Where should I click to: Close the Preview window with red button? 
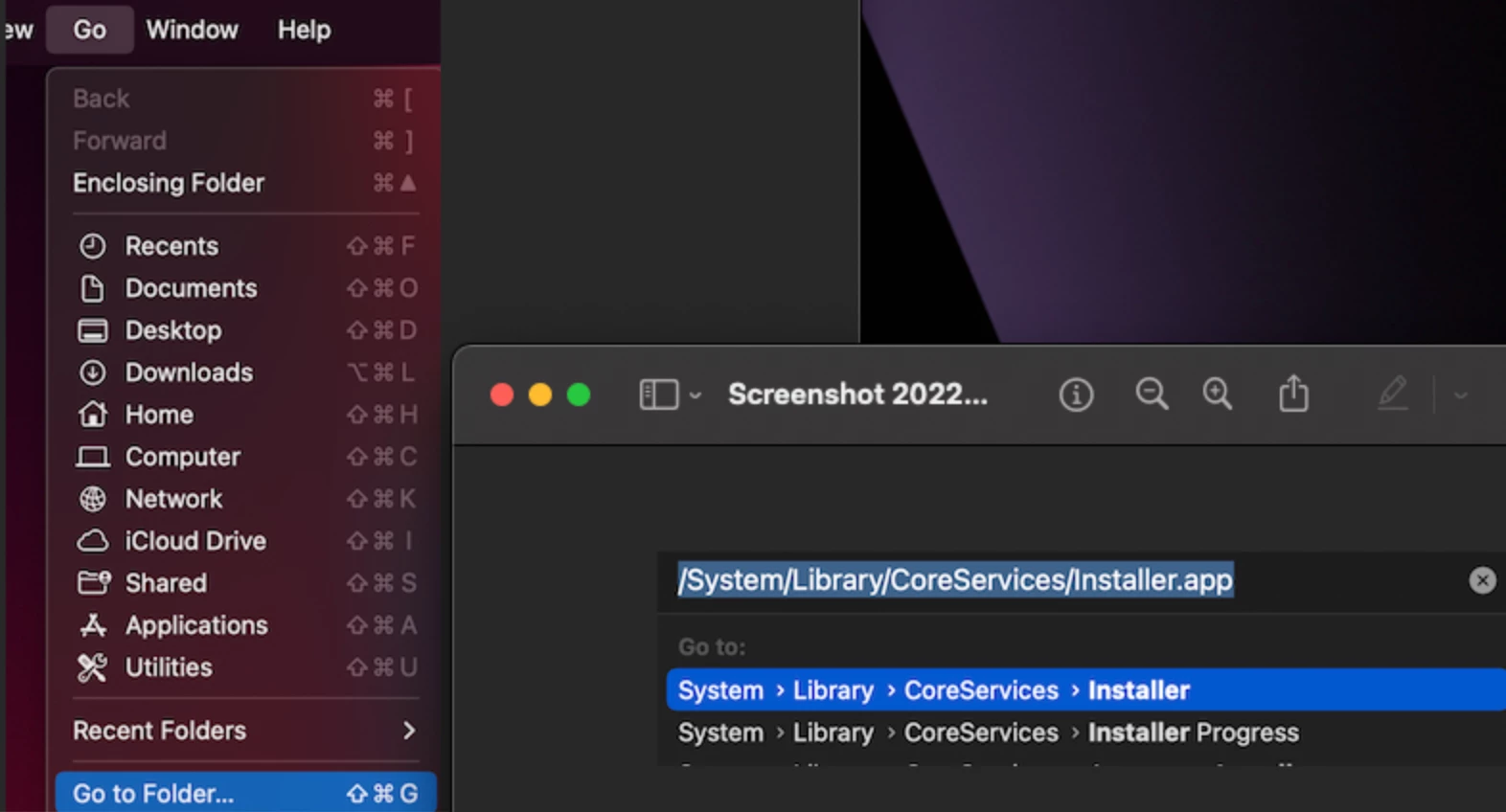pos(502,395)
